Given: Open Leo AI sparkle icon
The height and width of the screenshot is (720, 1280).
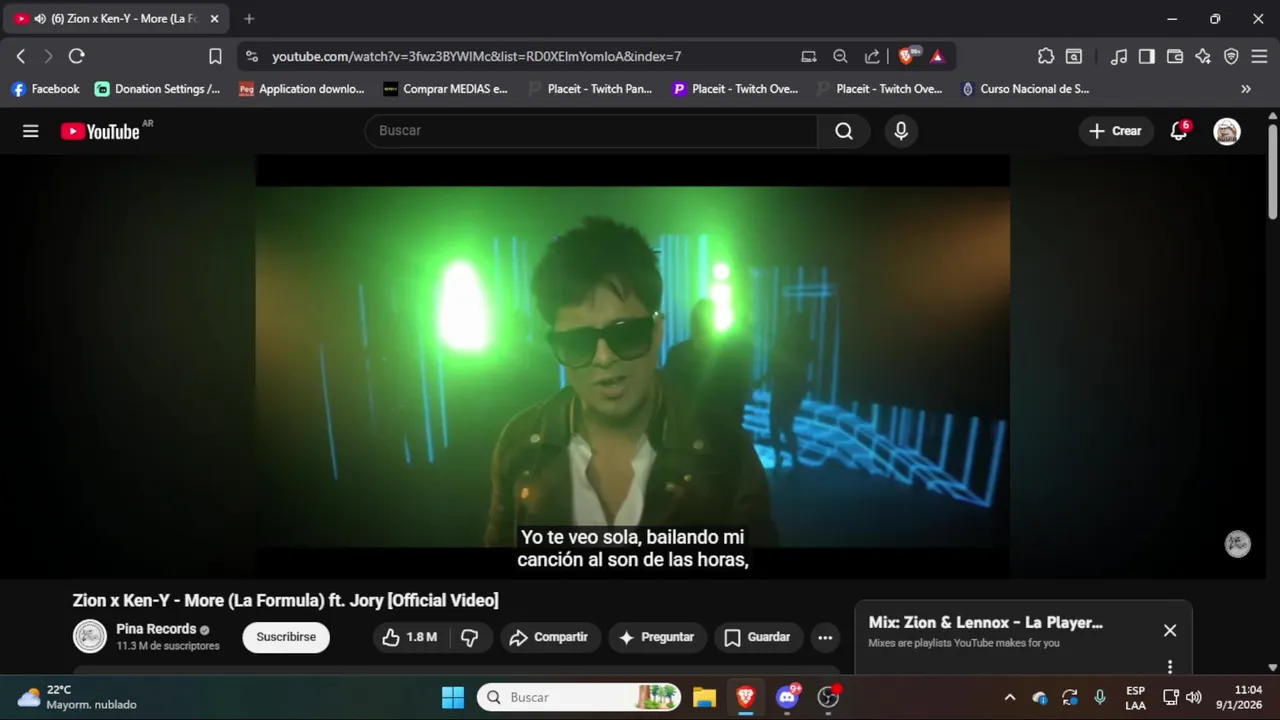Looking at the screenshot, I should click(1203, 56).
